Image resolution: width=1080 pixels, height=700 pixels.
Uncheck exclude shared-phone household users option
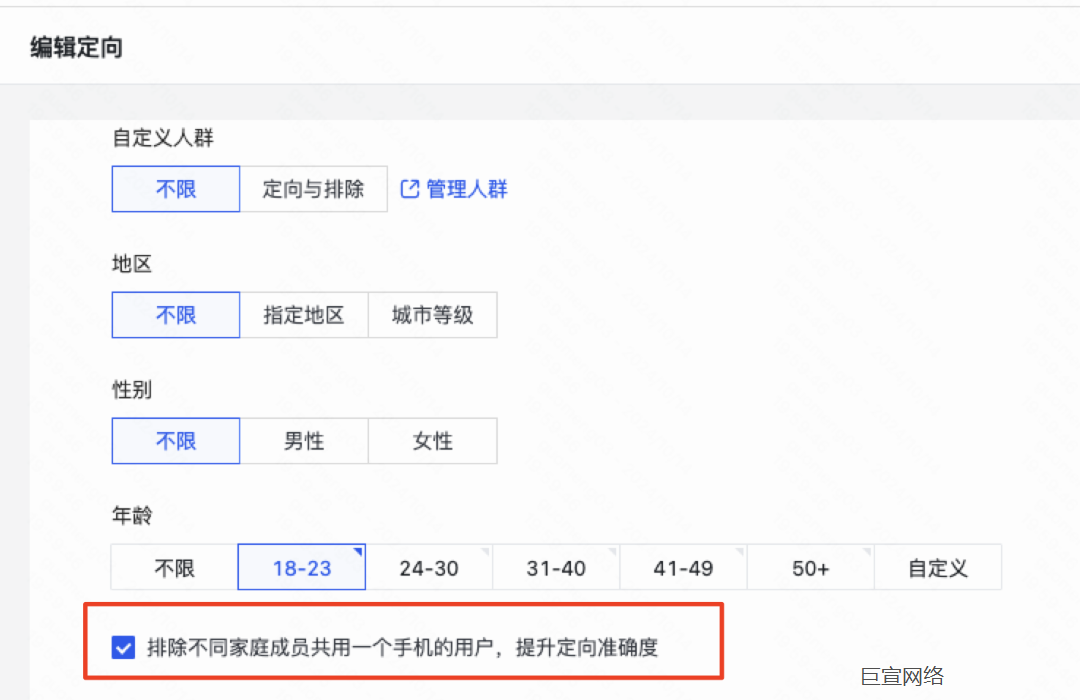click(x=122, y=647)
